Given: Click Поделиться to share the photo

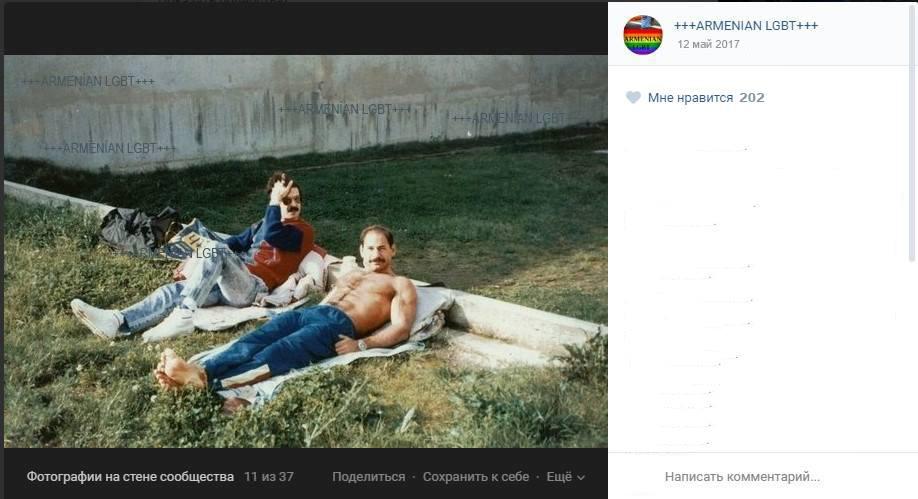Looking at the screenshot, I should [x=369, y=477].
